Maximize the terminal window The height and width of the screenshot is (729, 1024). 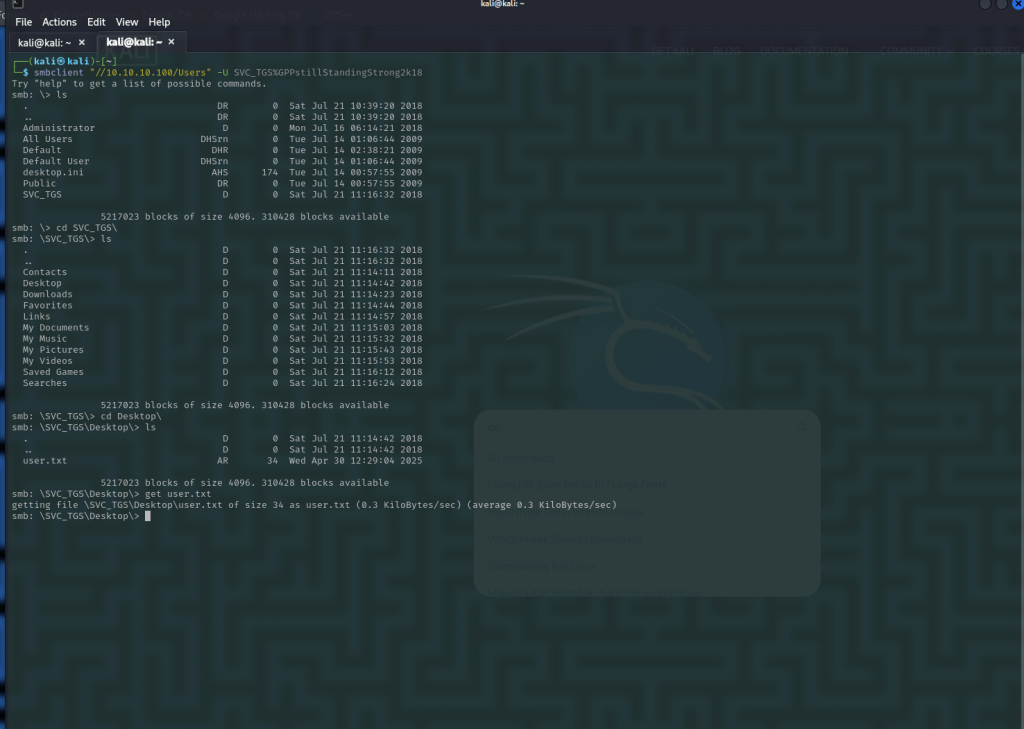click(x=1001, y=5)
